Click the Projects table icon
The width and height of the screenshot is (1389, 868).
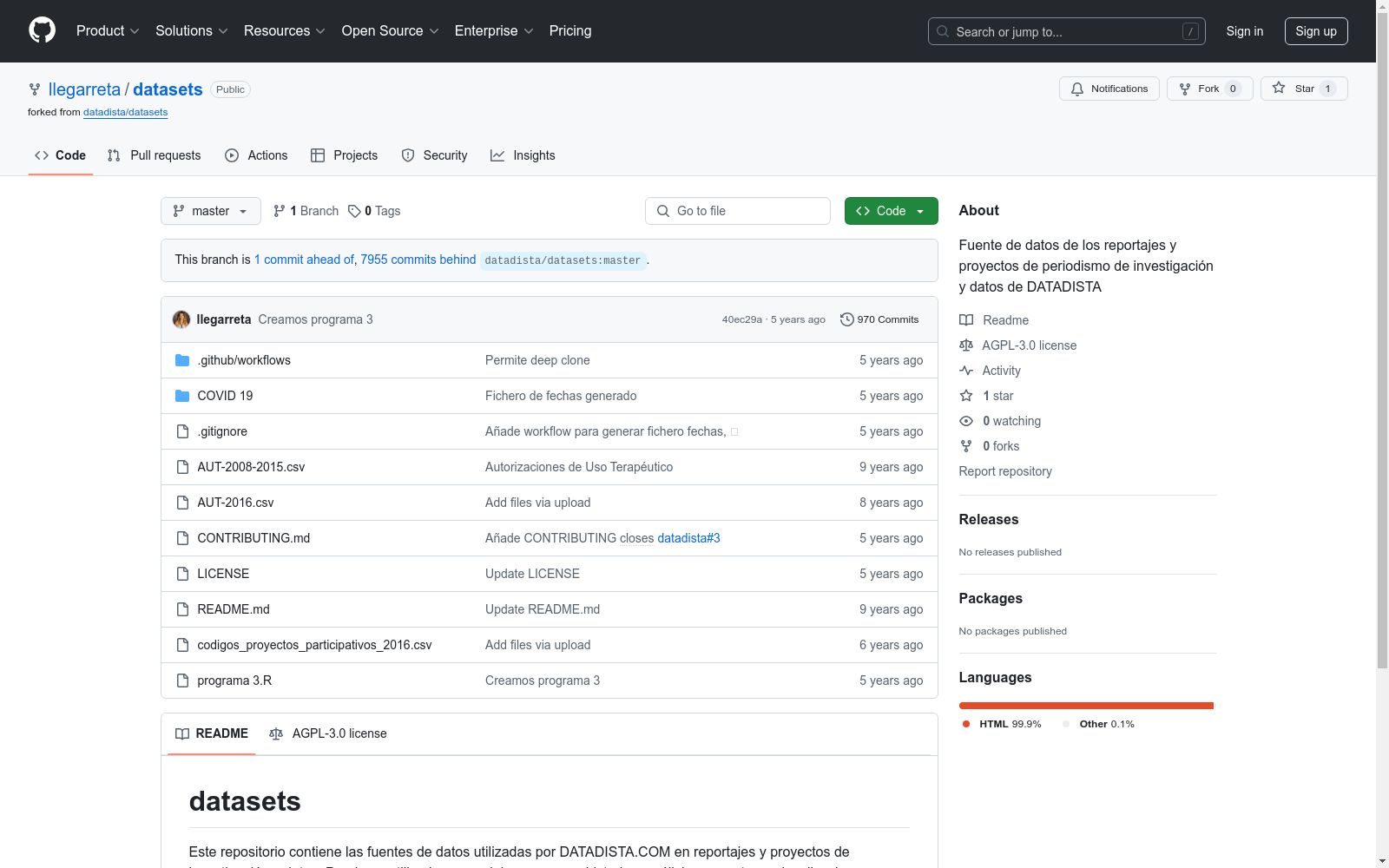[x=318, y=155]
